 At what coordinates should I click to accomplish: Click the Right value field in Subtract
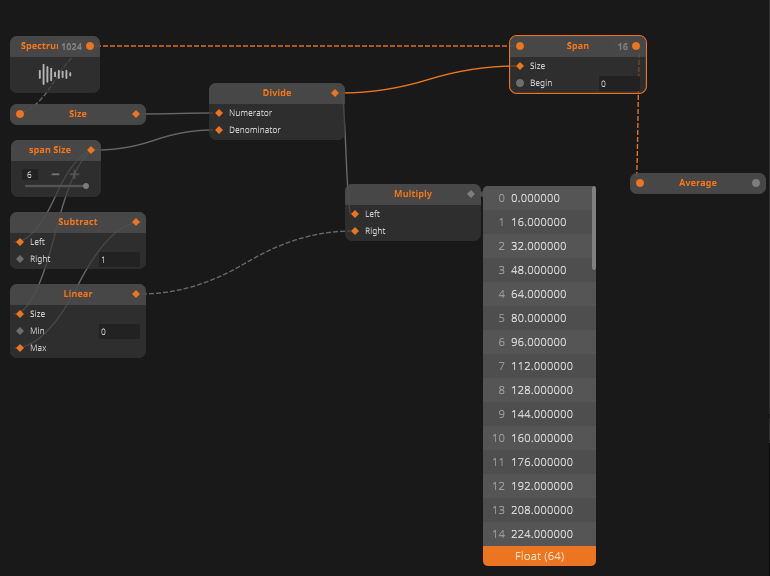click(118, 260)
